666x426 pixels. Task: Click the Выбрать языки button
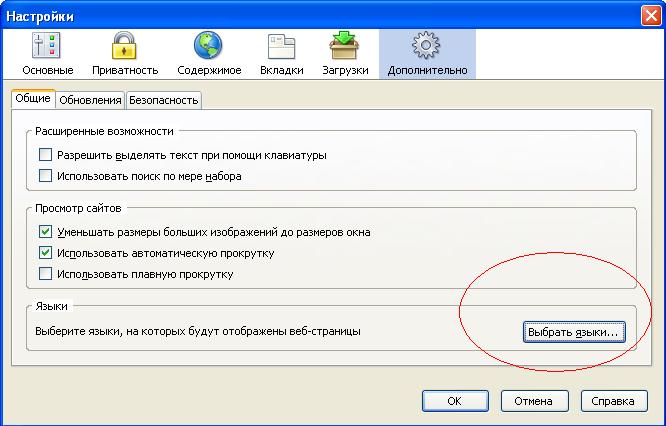click(x=574, y=331)
